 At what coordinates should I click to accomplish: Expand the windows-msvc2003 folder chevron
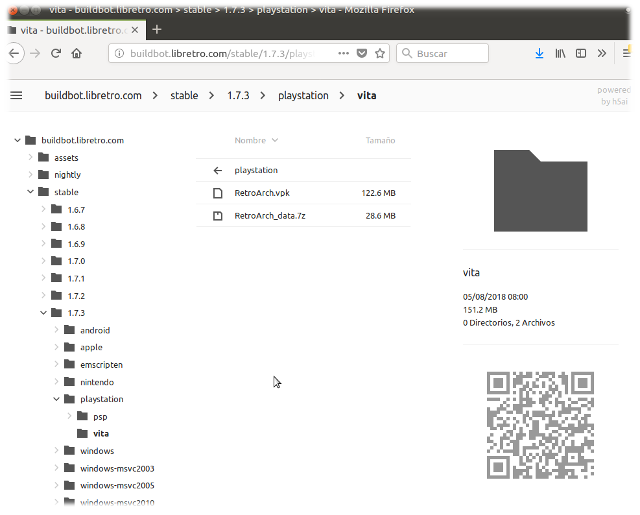tap(56, 468)
